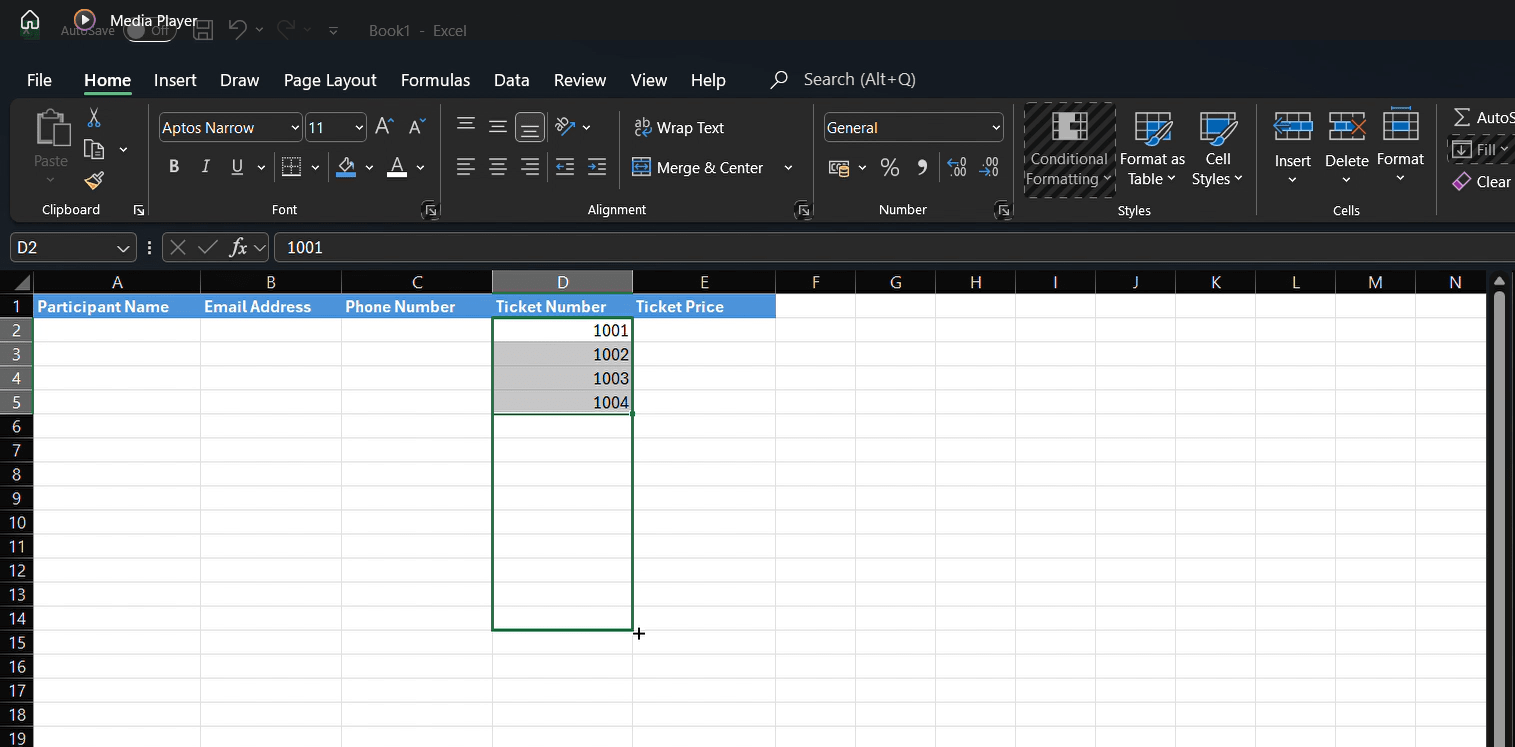1515x747 pixels.
Task: Apply the yellow fill color bucket
Action: [x=347, y=167]
